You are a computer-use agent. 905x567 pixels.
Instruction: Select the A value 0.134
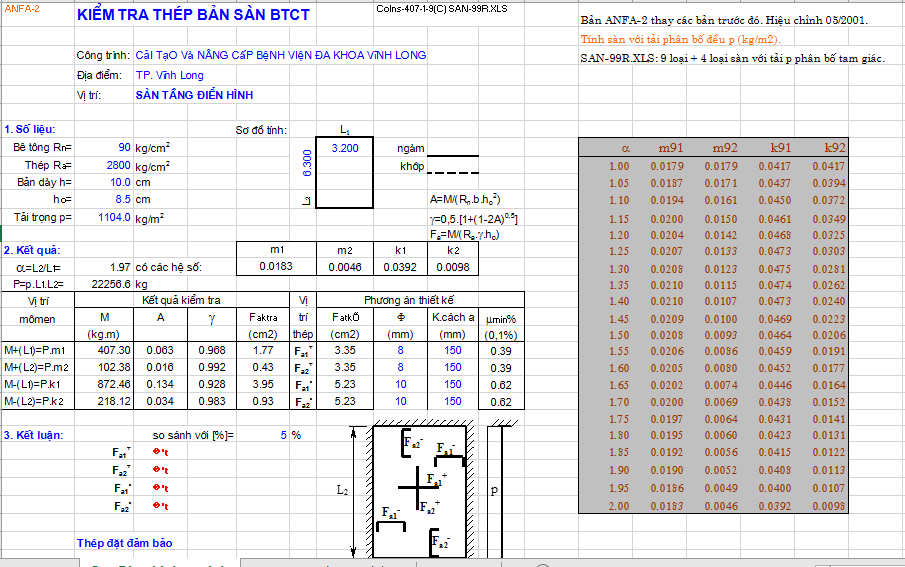[x=160, y=384]
